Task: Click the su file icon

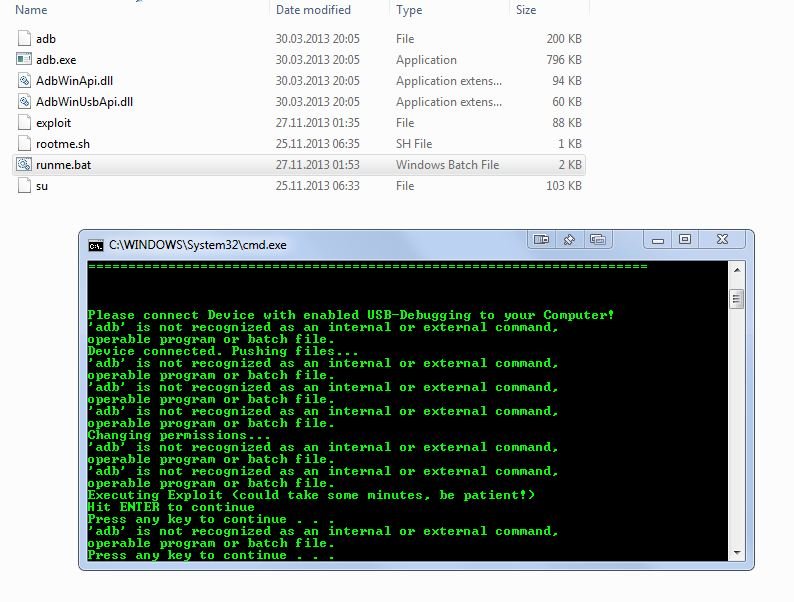Action: coord(24,186)
